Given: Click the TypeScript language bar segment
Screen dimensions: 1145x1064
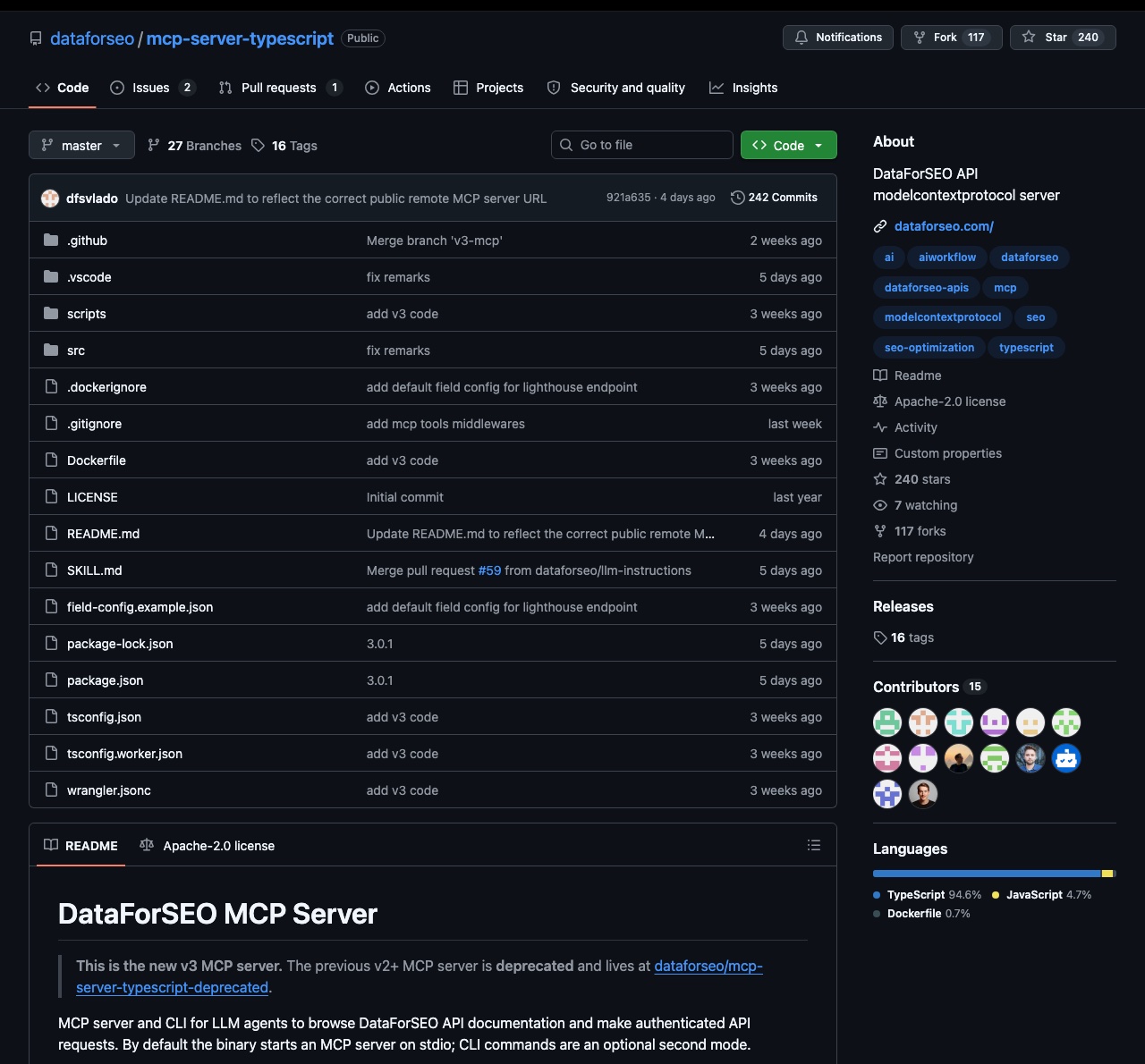Looking at the screenshot, I should [987, 874].
